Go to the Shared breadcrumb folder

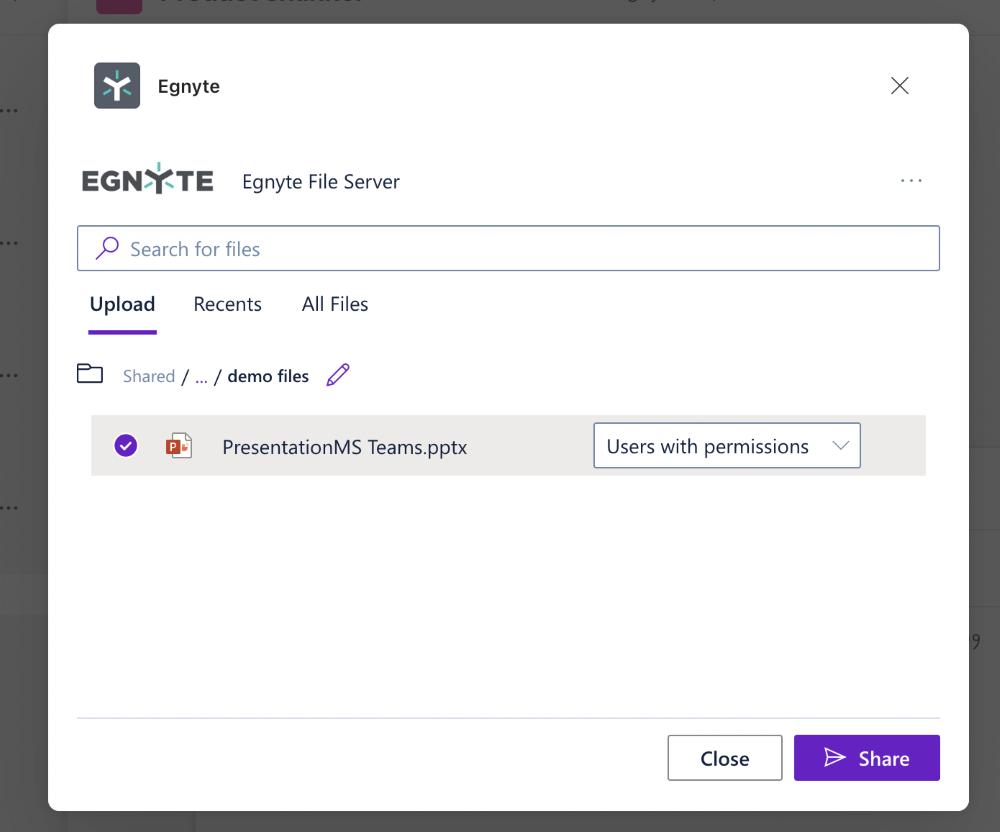click(x=149, y=376)
